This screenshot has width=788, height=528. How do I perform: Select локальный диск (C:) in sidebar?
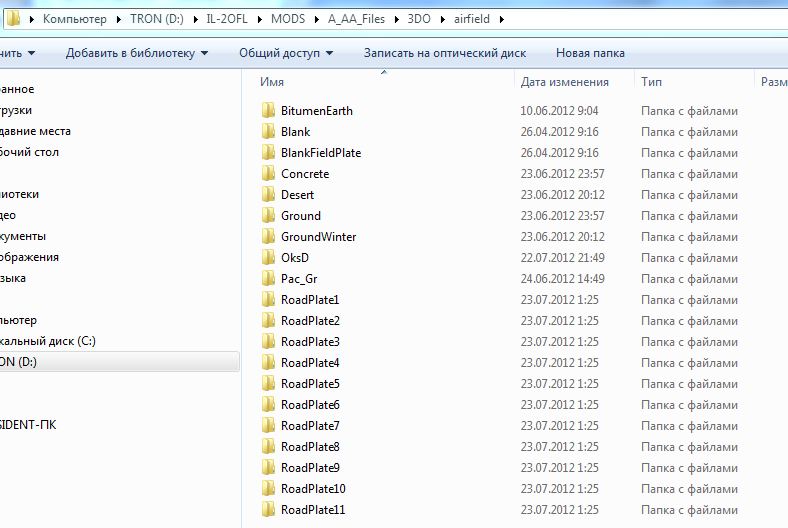[48, 341]
